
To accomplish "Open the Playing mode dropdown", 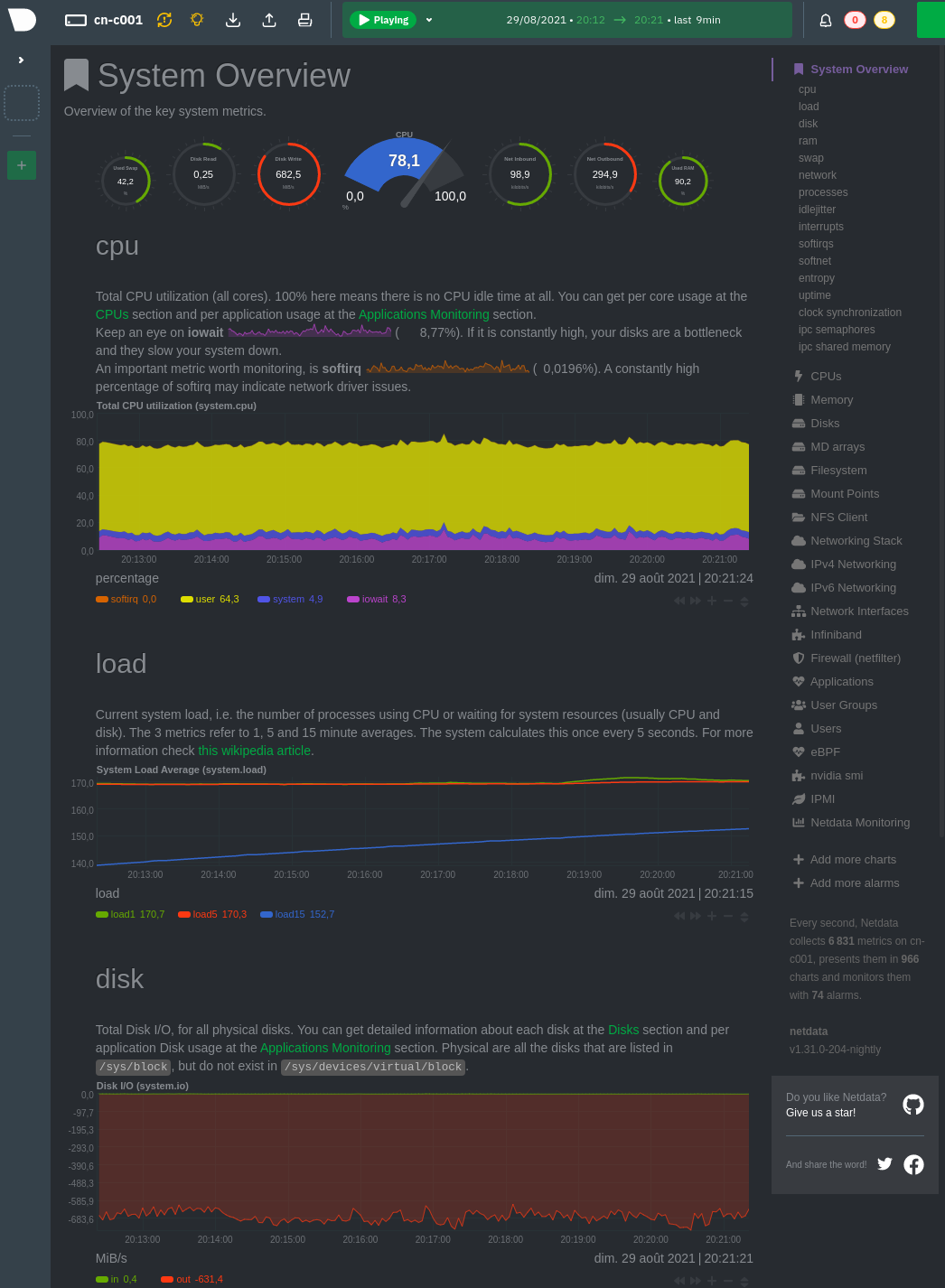I will point(428,20).
